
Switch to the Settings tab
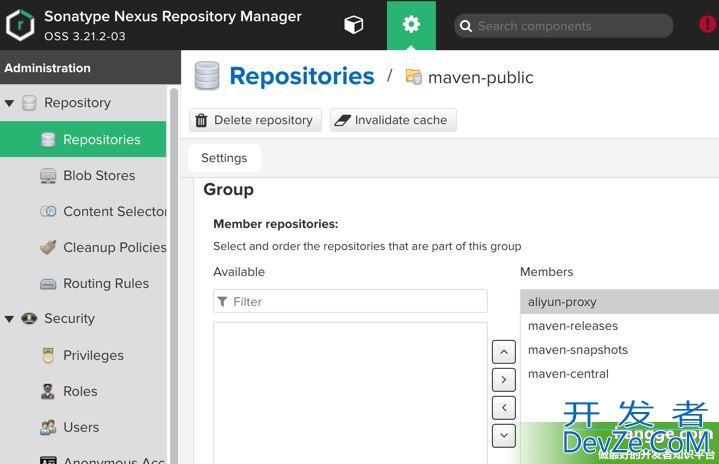(224, 158)
